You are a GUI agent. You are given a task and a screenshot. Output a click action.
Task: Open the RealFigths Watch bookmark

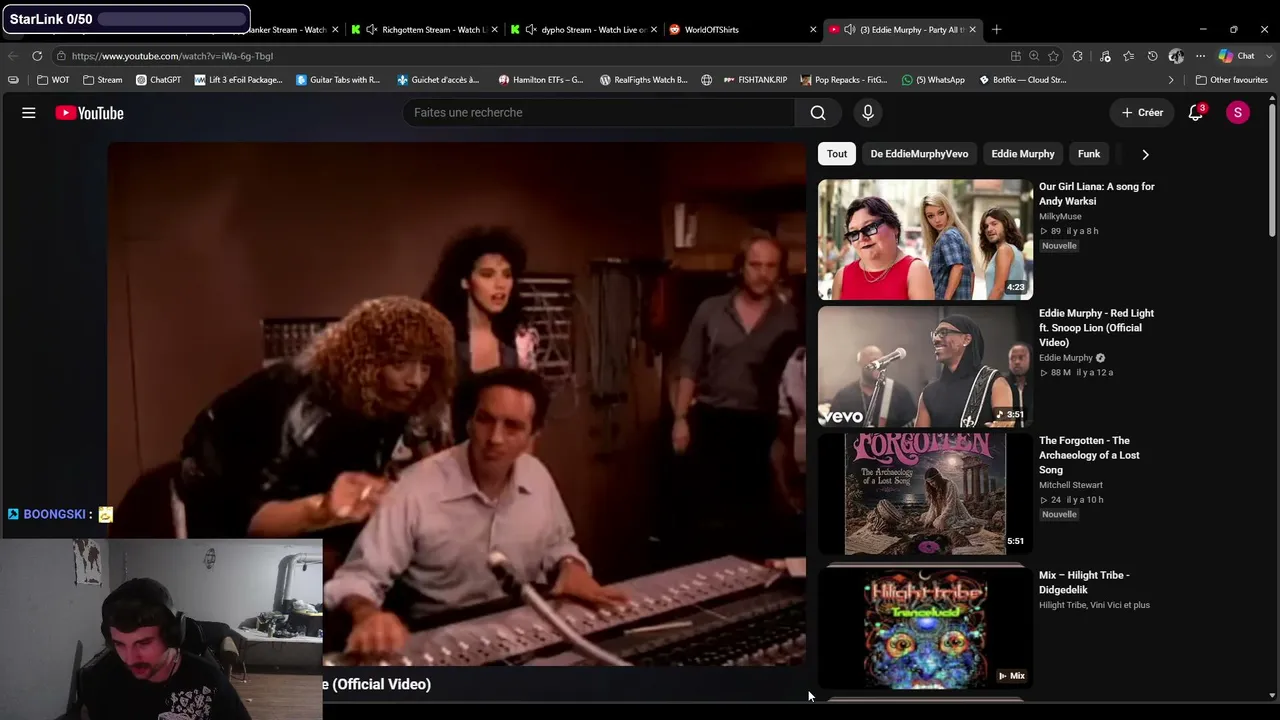(643, 80)
